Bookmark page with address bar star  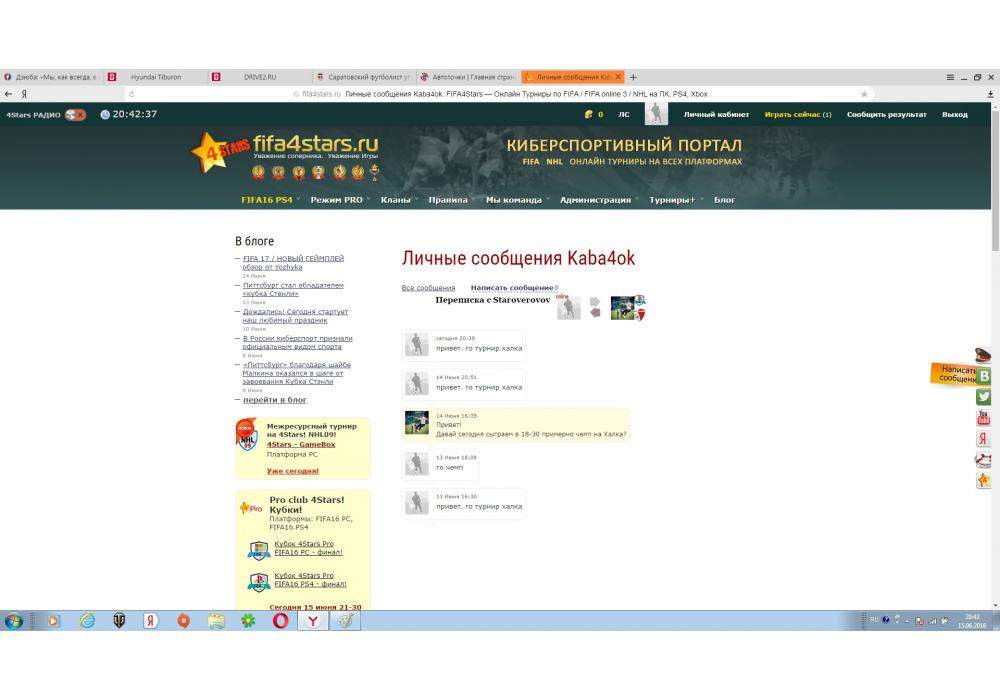864,94
